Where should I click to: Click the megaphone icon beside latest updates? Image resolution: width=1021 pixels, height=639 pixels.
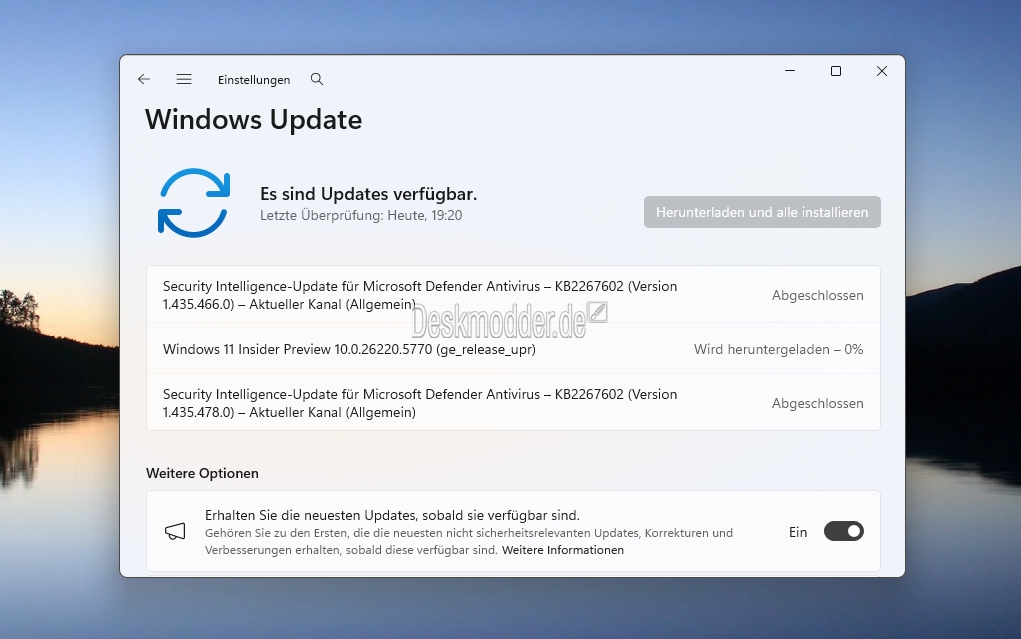pyautogui.click(x=175, y=532)
